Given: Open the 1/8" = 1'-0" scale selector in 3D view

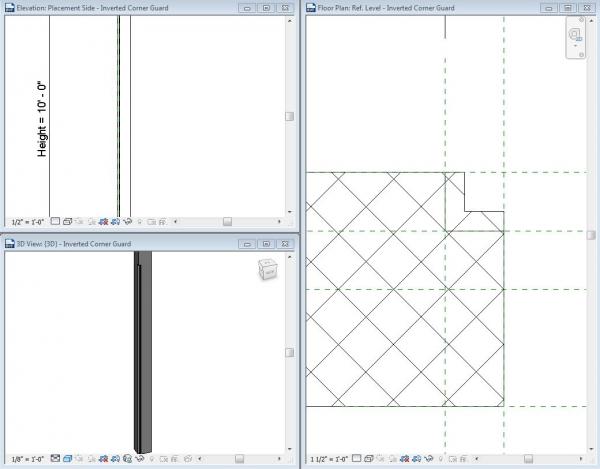Looking at the screenshot, I should point(28,459).
